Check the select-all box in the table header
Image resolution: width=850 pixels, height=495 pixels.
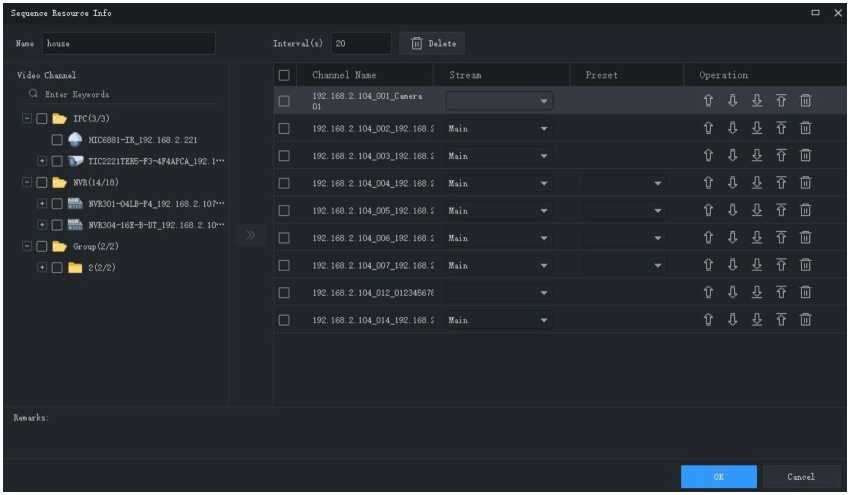point(284,75)
